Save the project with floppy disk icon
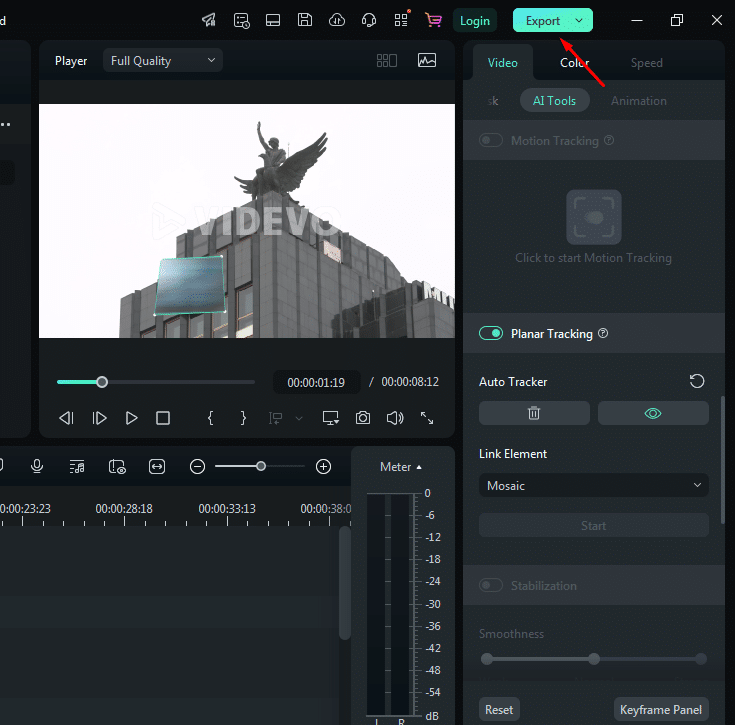The height and width of the screenshot is (725, 735). click(x=305, y=20)
